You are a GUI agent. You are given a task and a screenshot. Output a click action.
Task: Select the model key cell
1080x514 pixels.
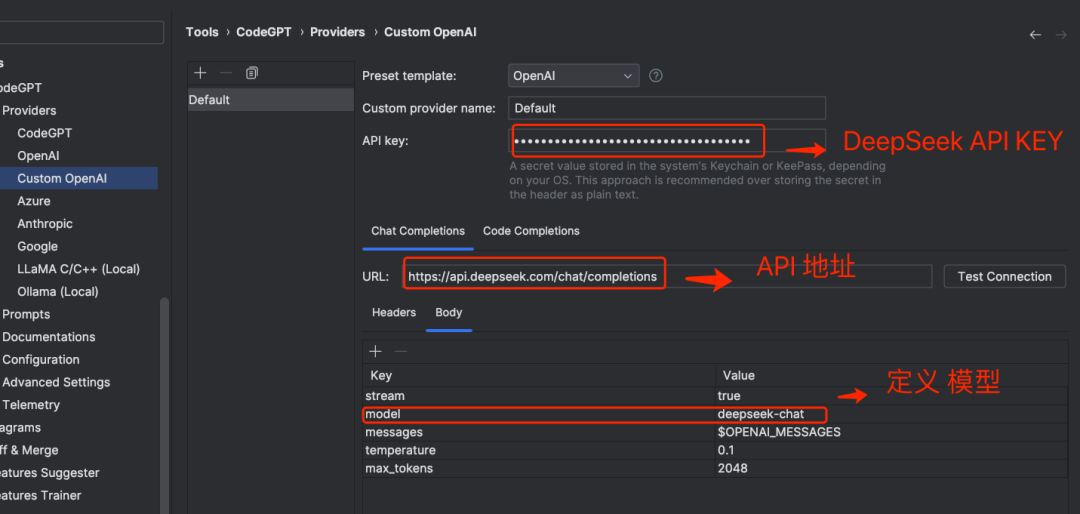pyautogui.click(x=539, y=415)
